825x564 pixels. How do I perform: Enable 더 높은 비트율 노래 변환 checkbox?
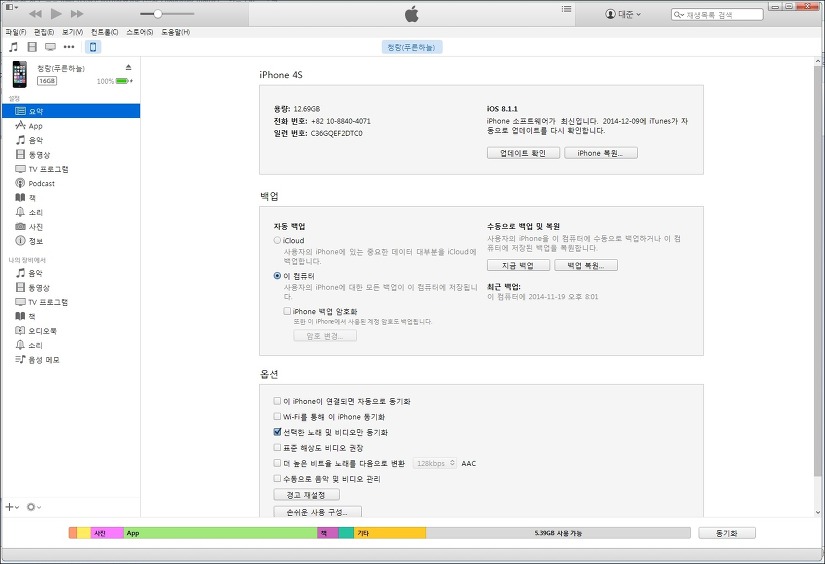[x=277, y=463]
